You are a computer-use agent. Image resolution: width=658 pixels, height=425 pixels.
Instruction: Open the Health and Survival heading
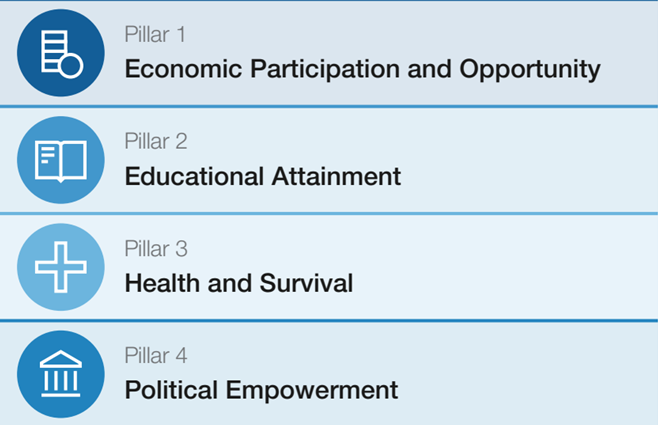coord(238,283)
